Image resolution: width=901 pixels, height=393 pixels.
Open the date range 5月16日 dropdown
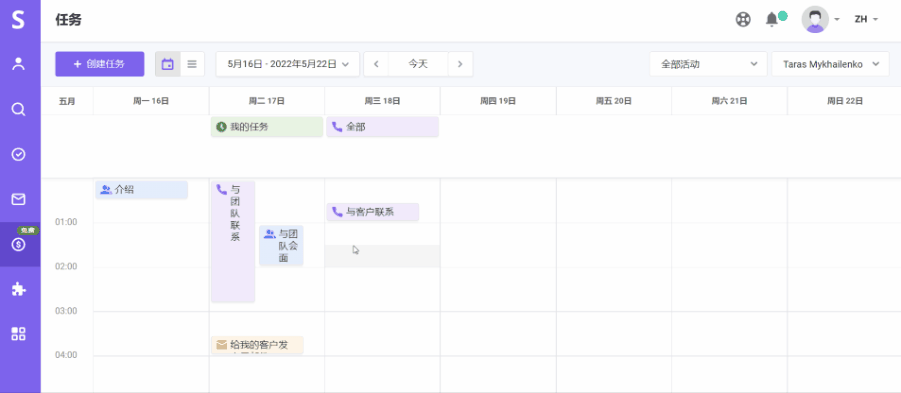pyautogui.click(x=288, y=64)
